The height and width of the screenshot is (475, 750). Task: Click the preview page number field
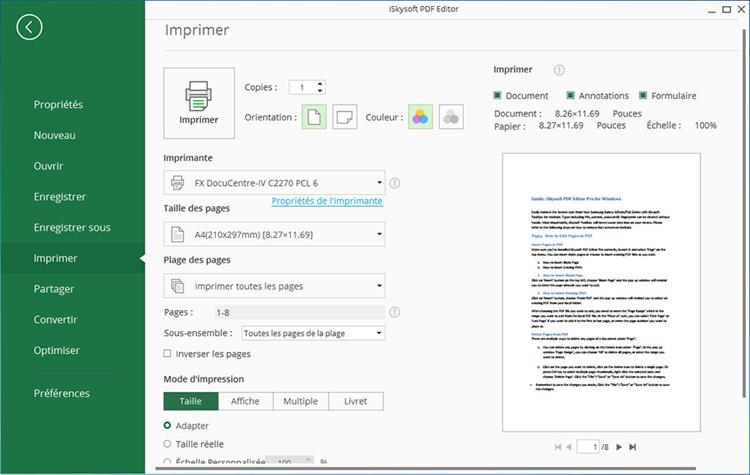click(588, 447)
